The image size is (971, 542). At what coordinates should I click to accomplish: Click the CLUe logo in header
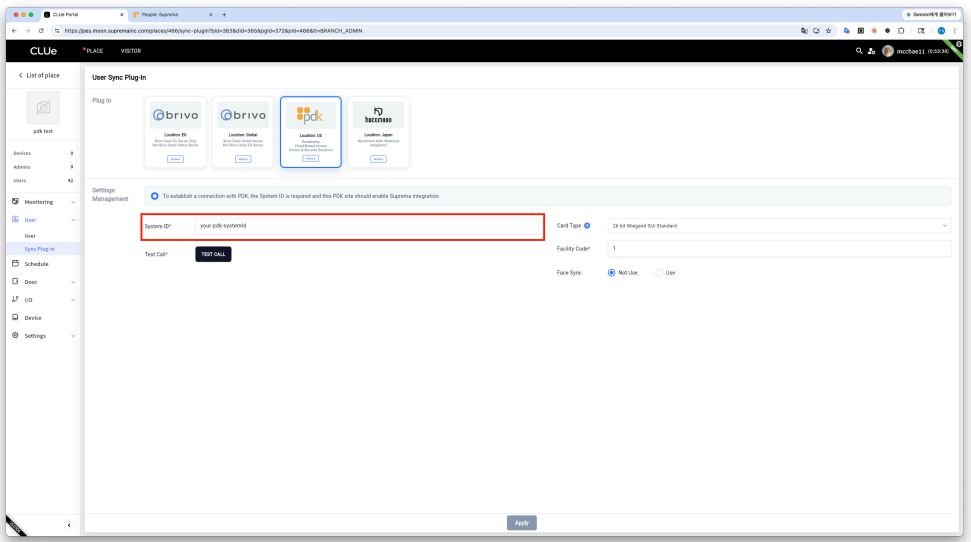coord(43,51)
